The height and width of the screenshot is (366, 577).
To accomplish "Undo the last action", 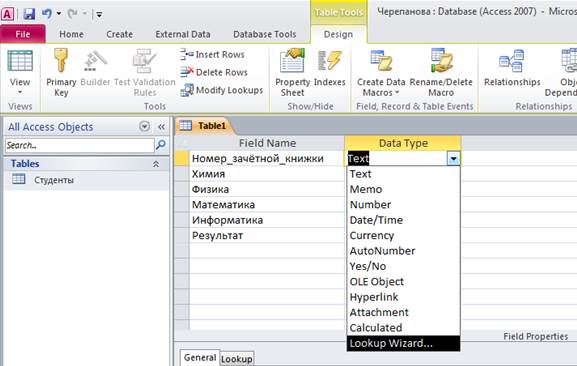I will coord(46,14).
